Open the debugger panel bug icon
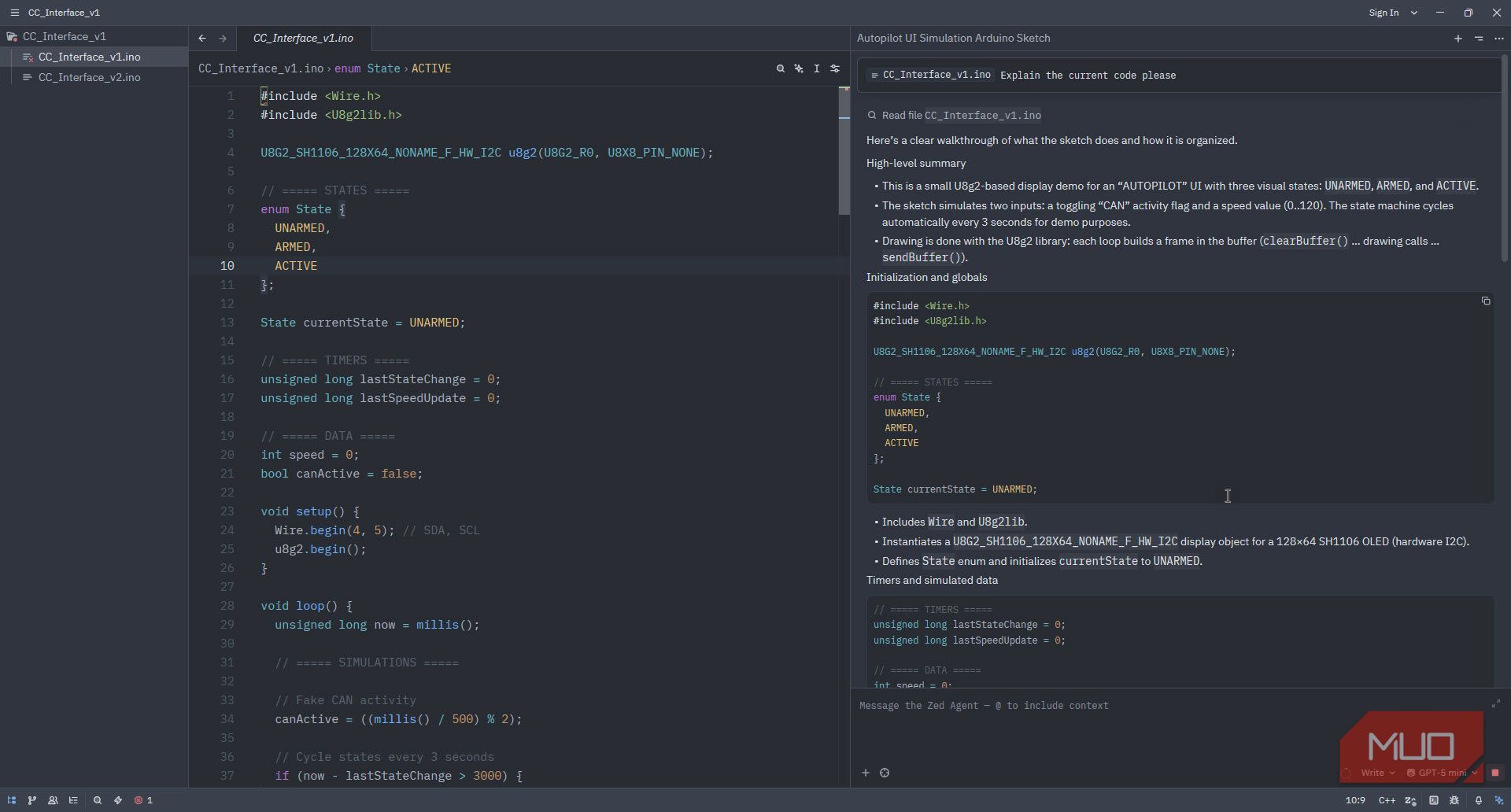1511x812 pixels. (1454, 800)
